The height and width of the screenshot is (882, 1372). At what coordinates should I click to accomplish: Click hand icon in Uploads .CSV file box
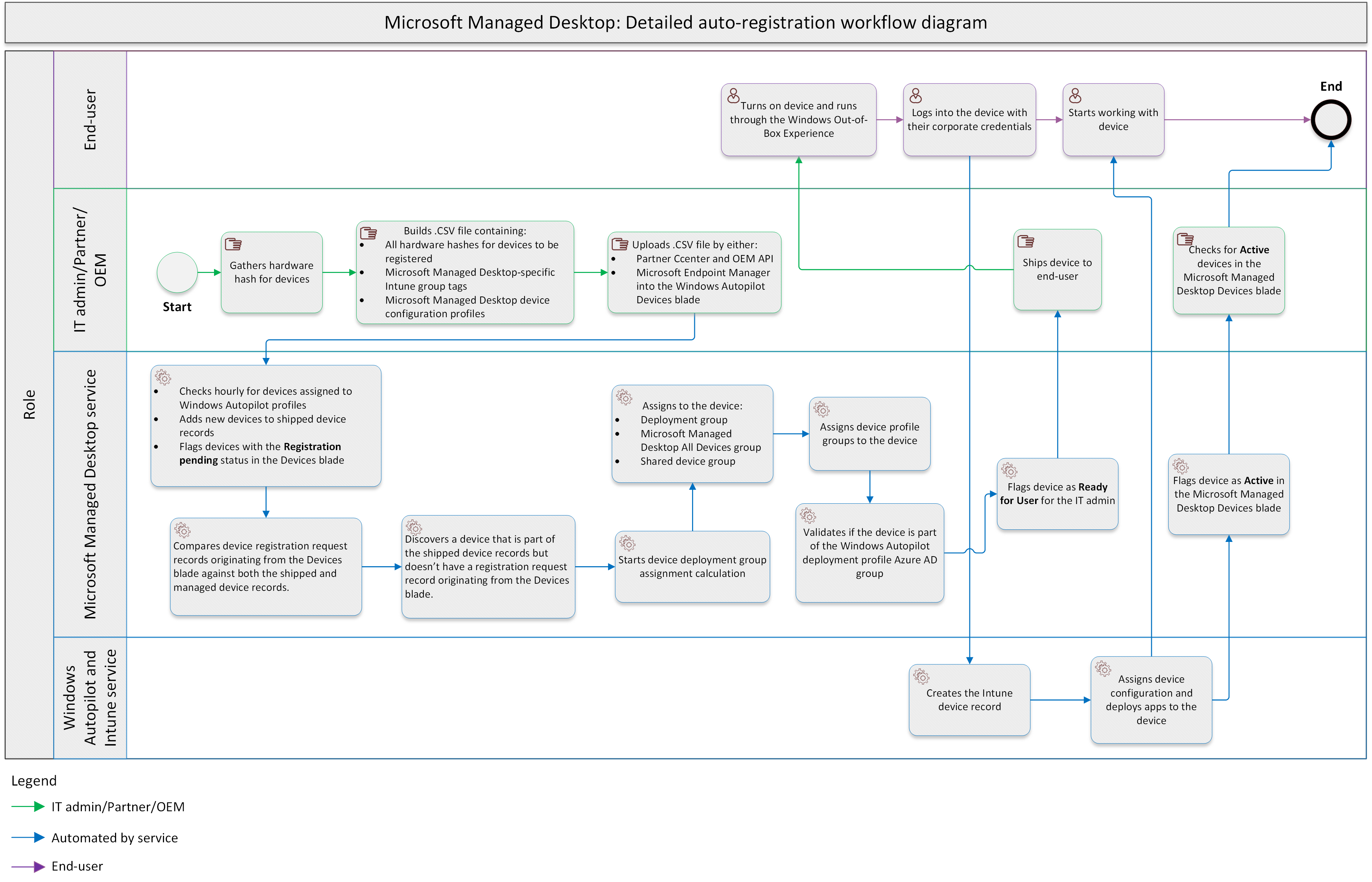619,245
